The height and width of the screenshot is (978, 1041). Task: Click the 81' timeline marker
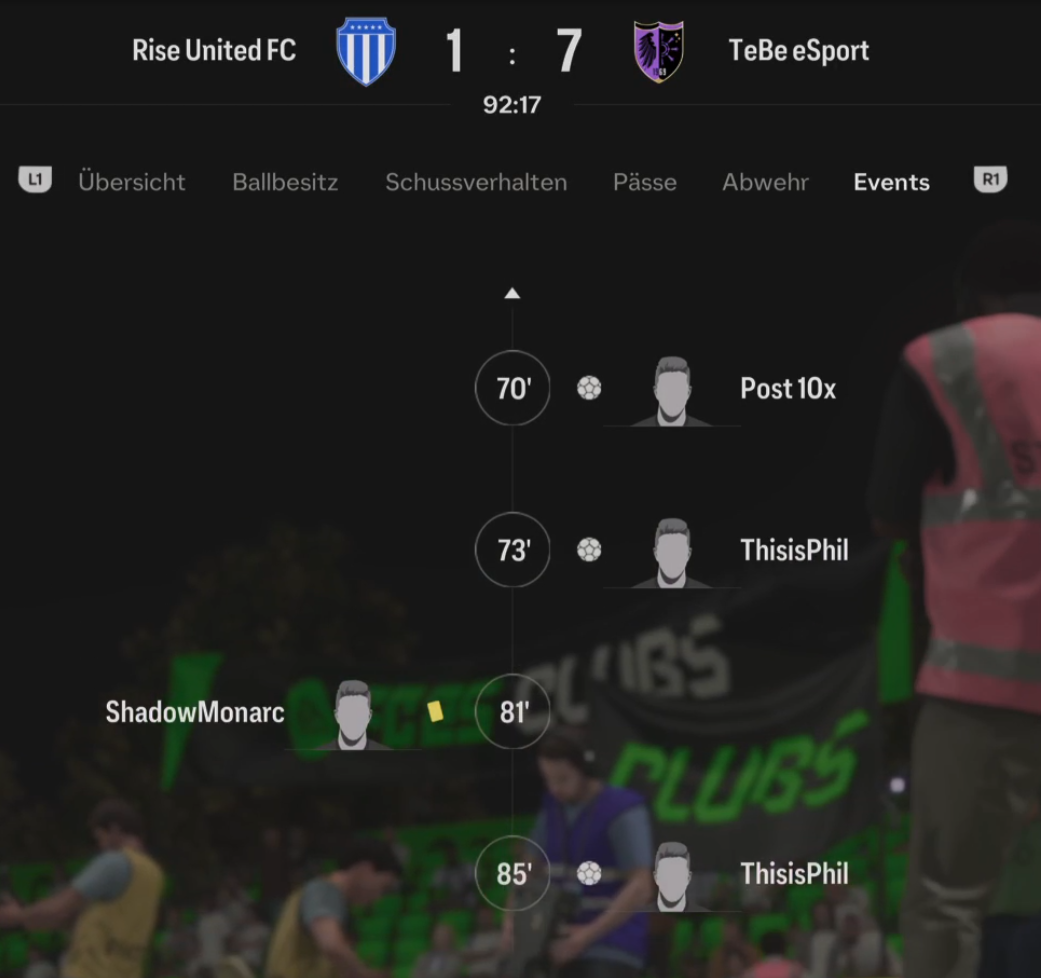tap(513, 712)
